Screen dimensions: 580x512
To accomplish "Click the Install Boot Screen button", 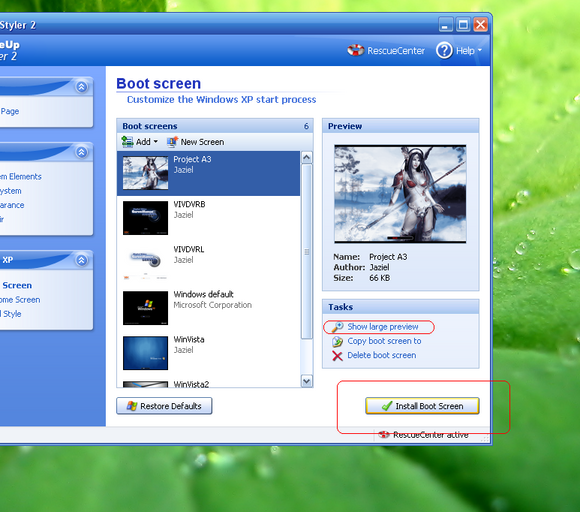I will [x=422, y=406].
